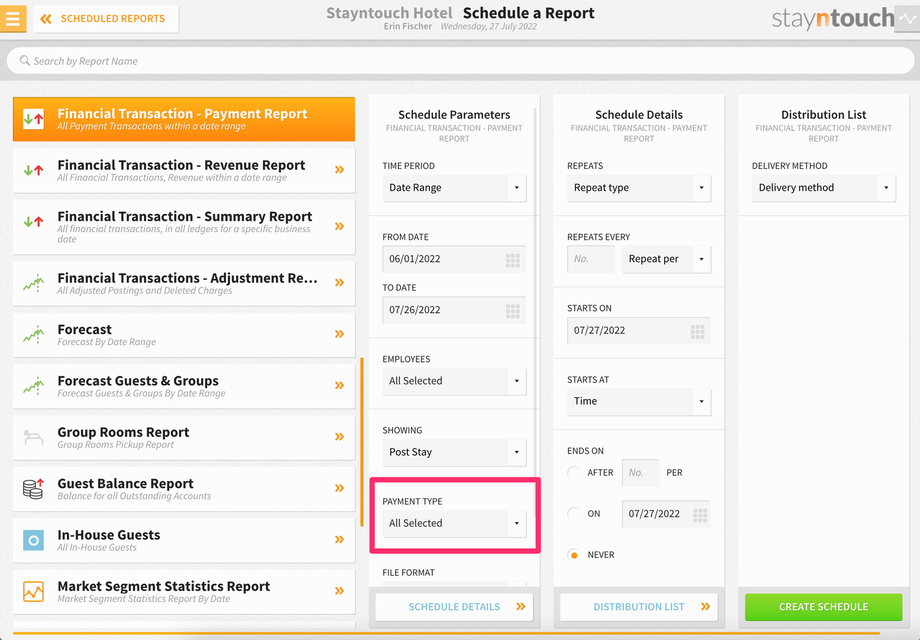Open the Delivery method dropdown

pos(824,188)
